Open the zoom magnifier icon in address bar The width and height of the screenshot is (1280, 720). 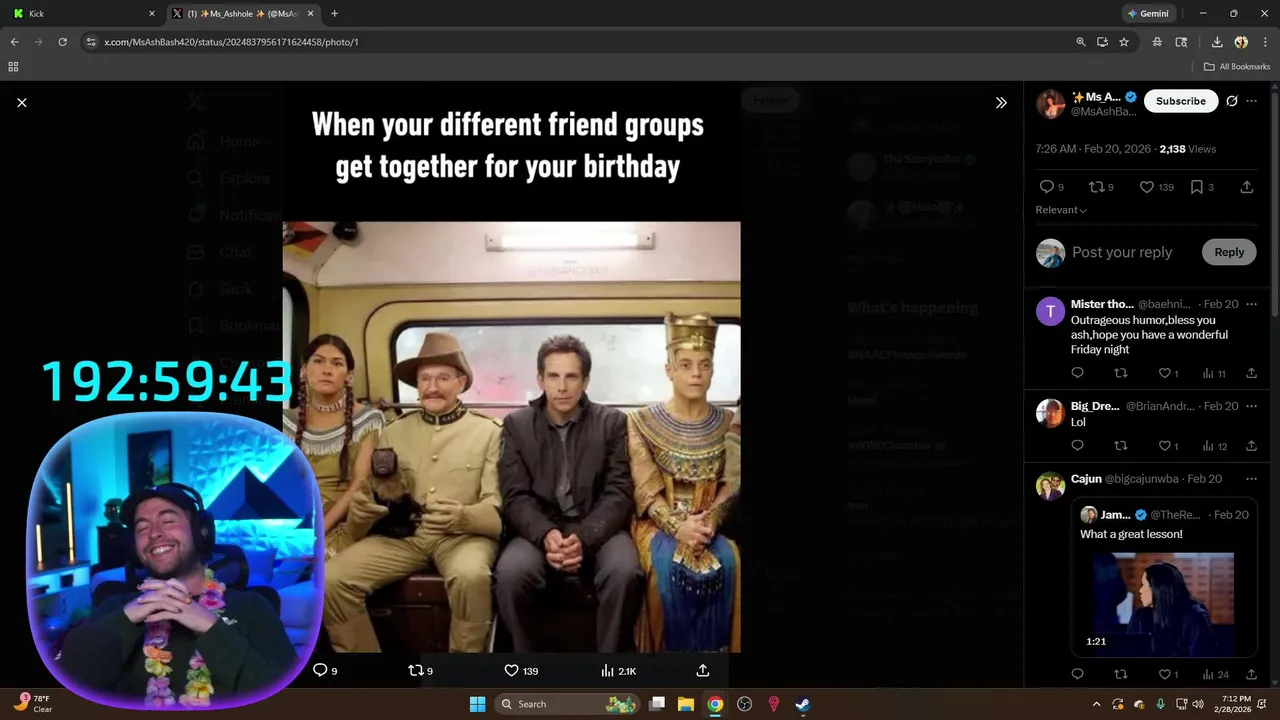click(x=1080, y=42)
